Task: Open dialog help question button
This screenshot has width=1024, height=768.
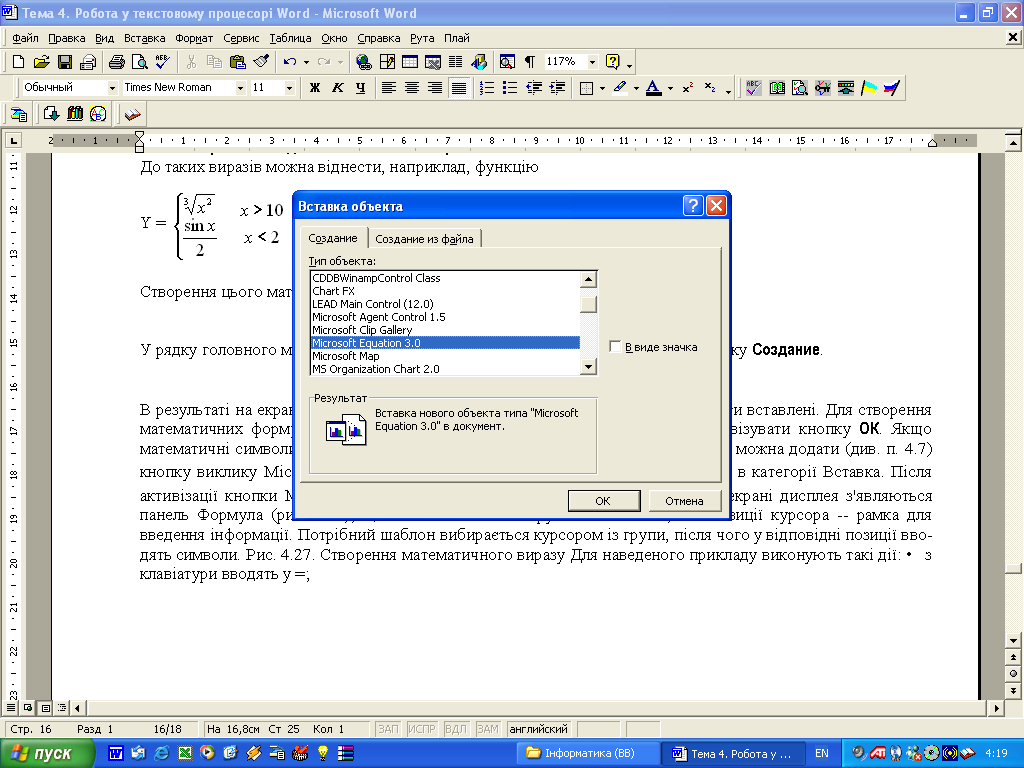Action: tap(693, 206)
